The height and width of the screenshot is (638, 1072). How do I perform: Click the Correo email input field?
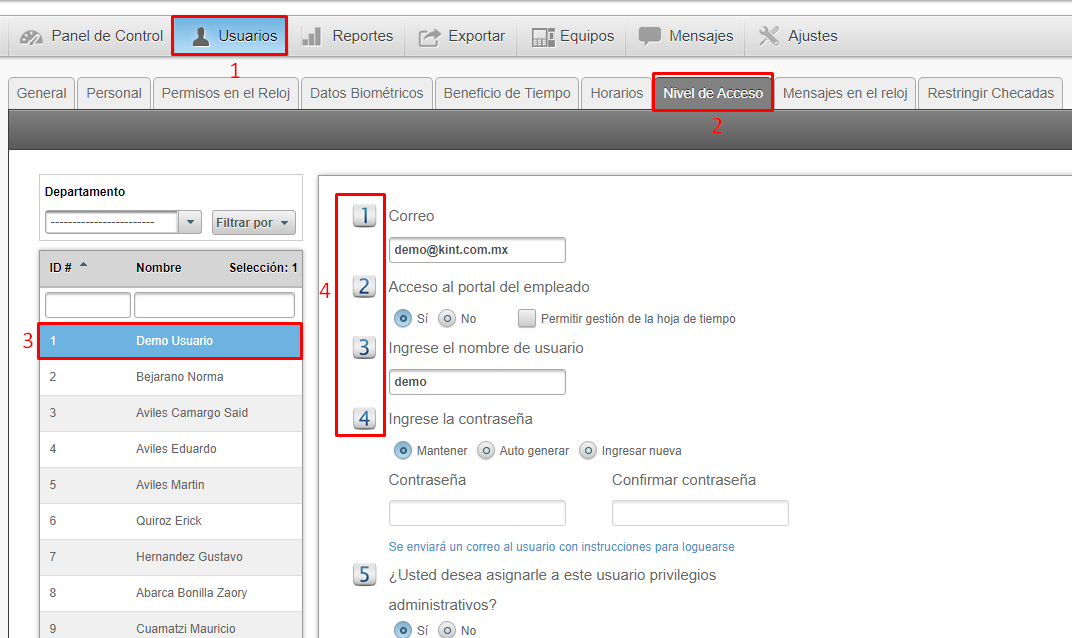pyautogui.click(x=477, y=250)
